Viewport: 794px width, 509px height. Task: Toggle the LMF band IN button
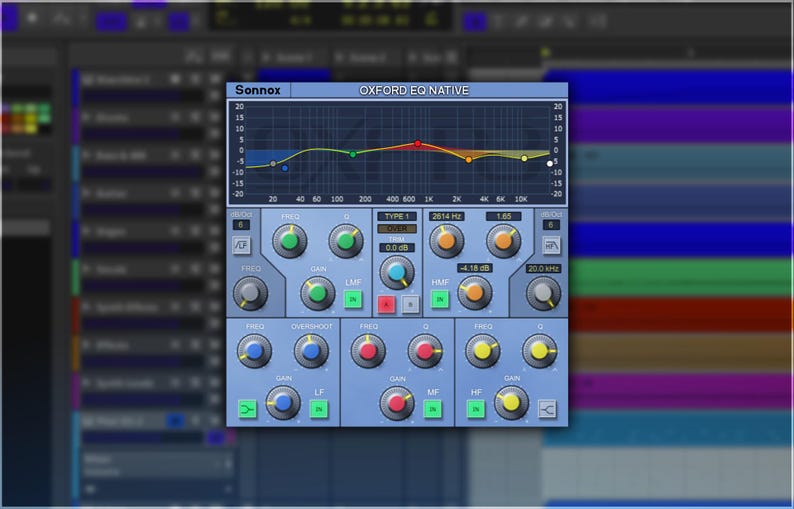click(353, 299)
